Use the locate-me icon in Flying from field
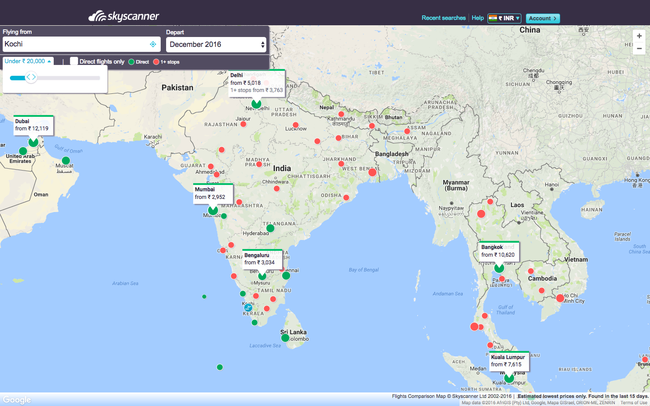Image resolution: width=650 pixels, height=406 pixels. (x=153, y=44)
